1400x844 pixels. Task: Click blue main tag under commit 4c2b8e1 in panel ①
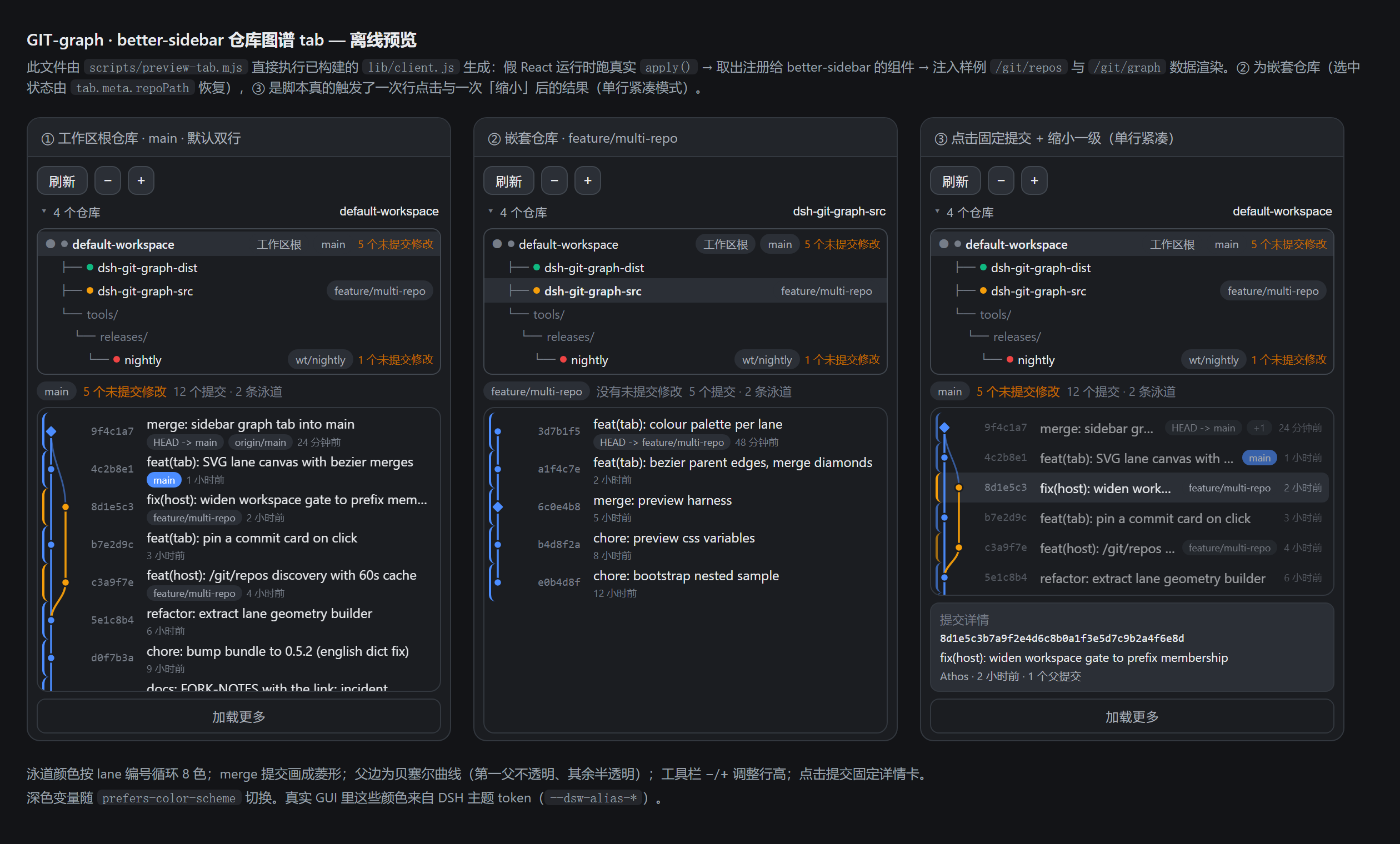coord(164,480)
